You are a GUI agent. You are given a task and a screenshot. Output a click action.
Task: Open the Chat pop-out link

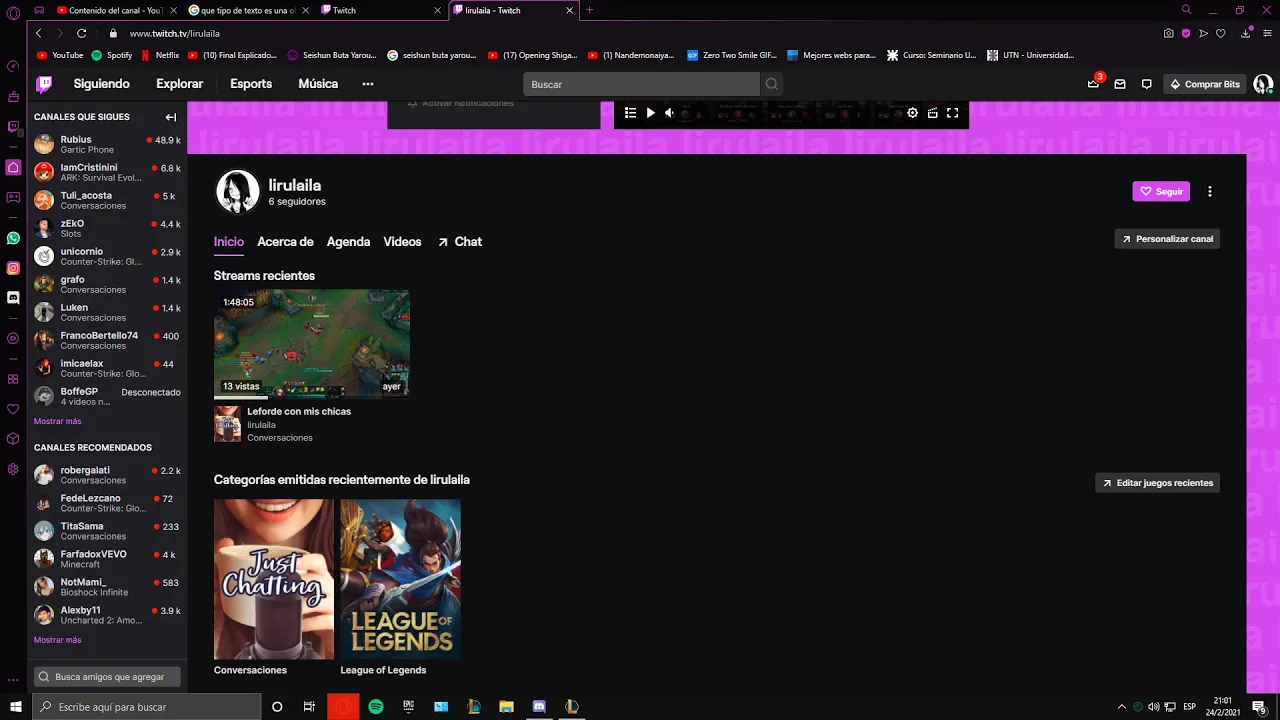pos(460,242)
